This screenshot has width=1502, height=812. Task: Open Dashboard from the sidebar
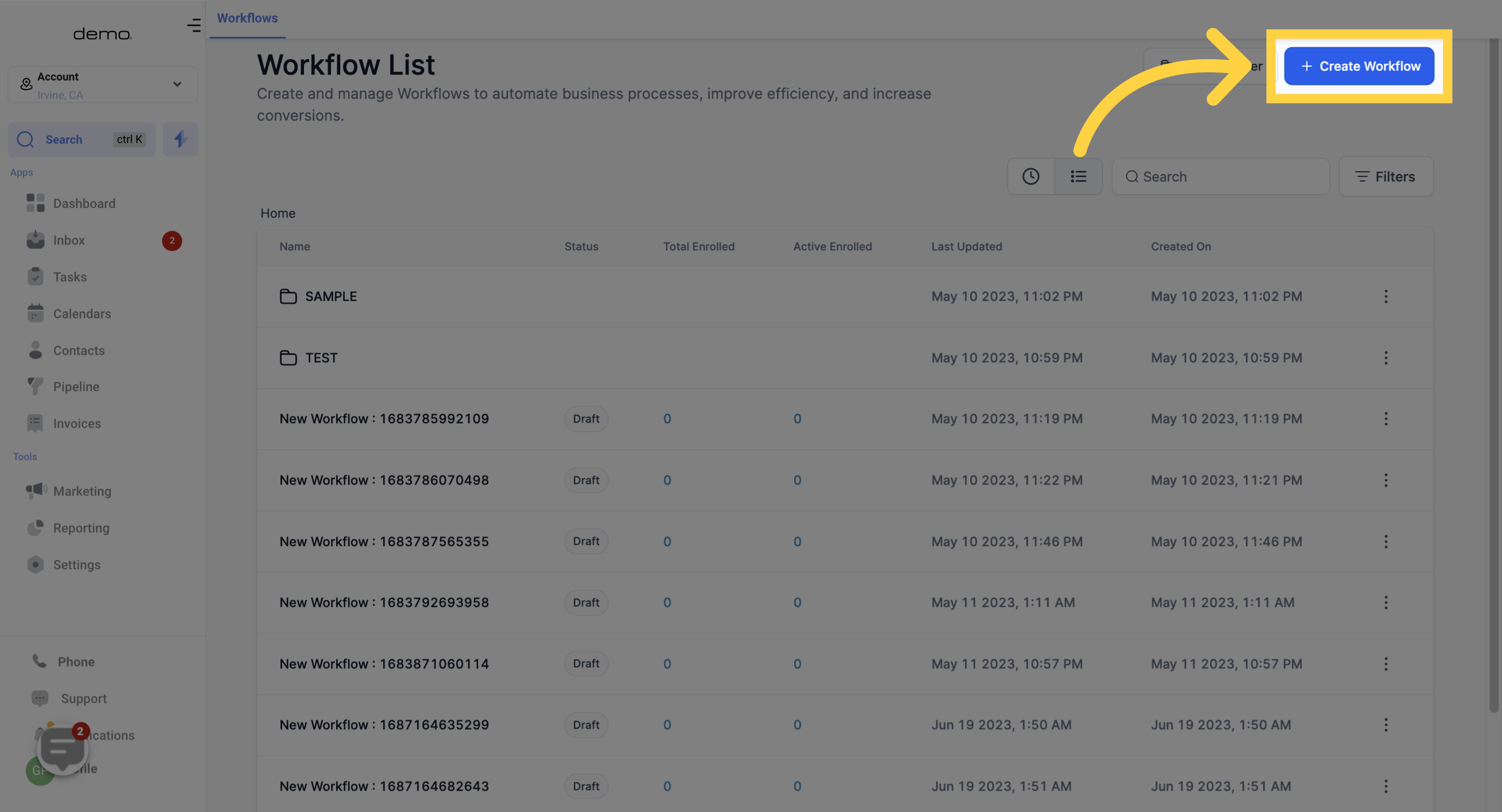point(71,203)
